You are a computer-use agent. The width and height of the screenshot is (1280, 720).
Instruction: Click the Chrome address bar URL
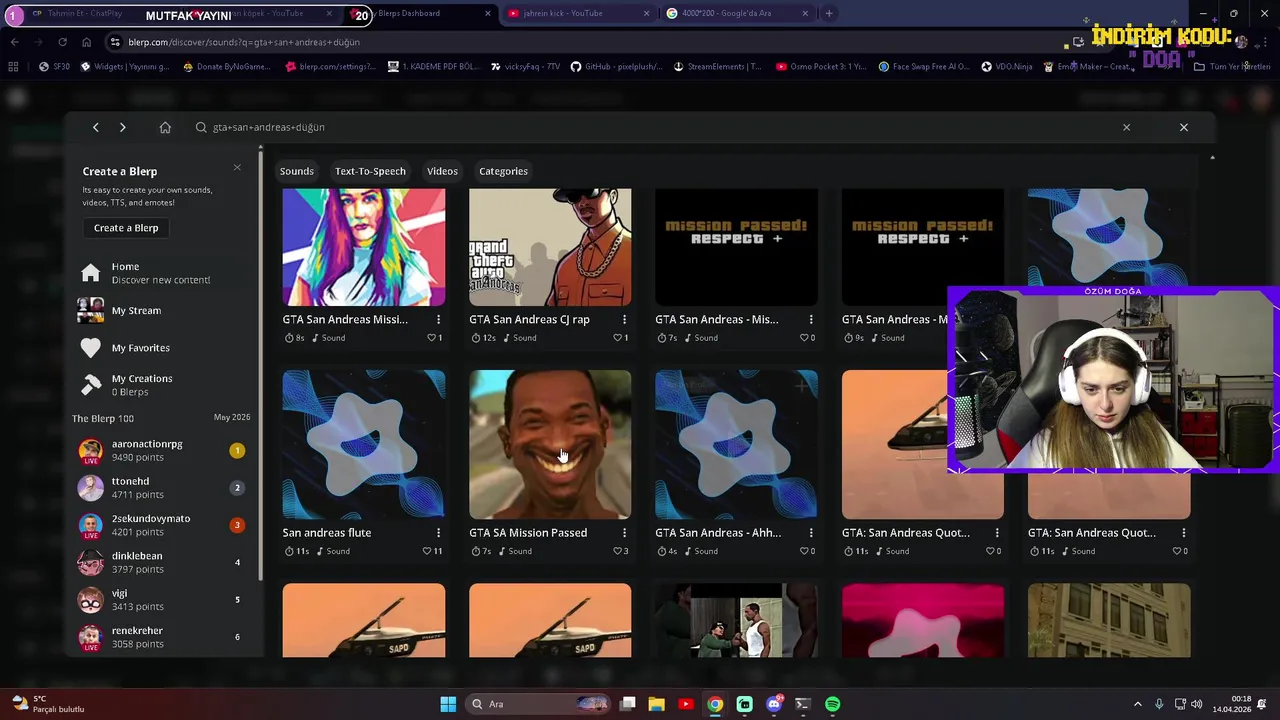pos(244,42)
